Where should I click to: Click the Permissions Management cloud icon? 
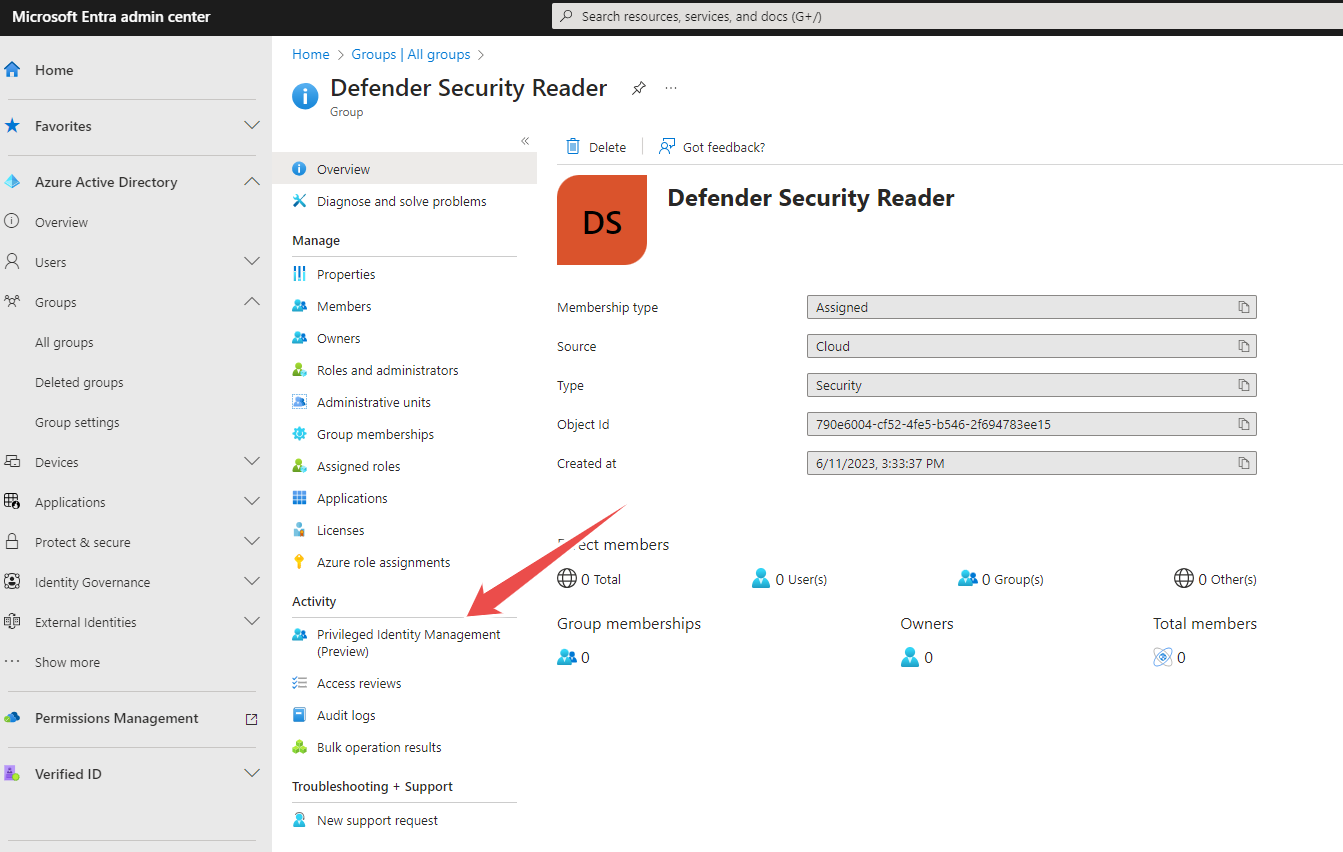pyautogui.click(x=12, y=718)
